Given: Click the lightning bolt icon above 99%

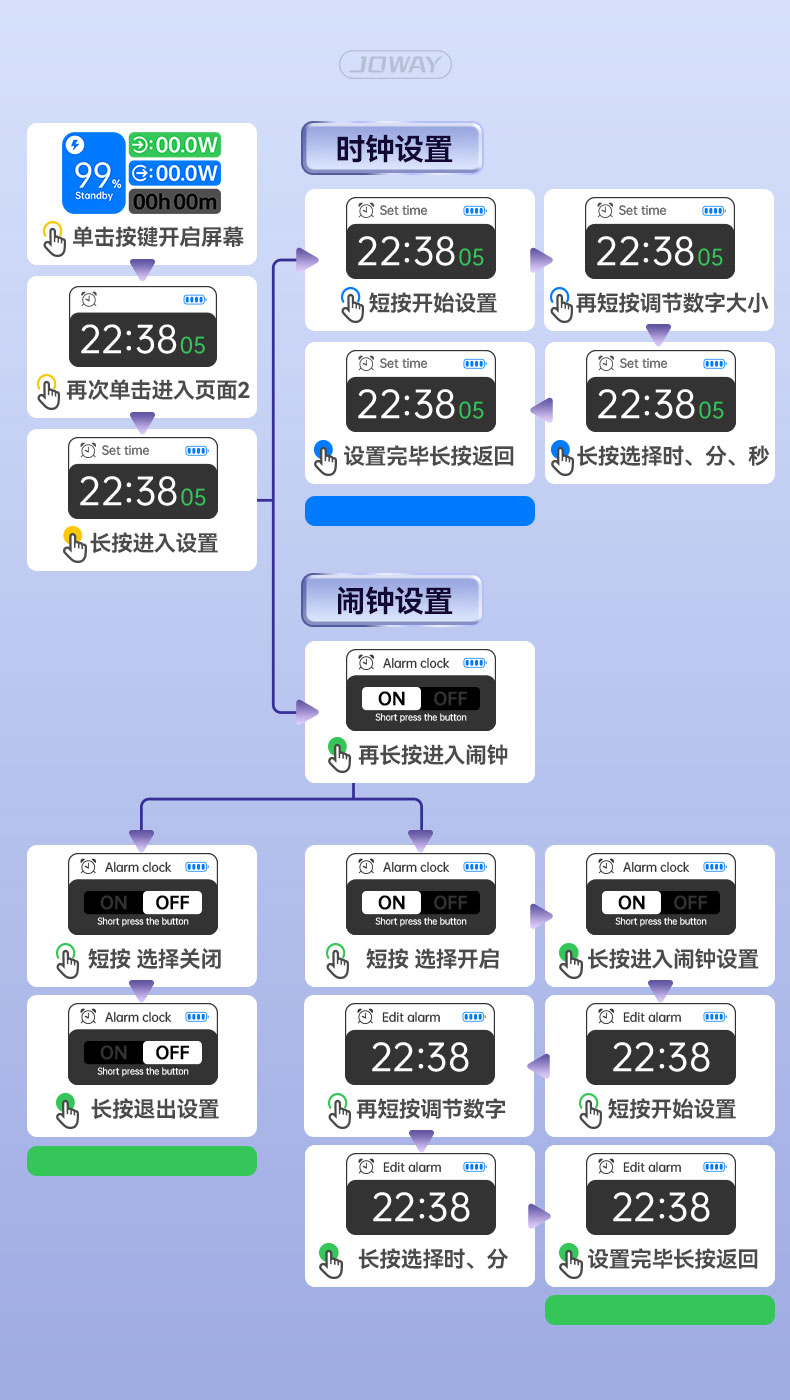Looking at the screenshot, I should 75,145.
